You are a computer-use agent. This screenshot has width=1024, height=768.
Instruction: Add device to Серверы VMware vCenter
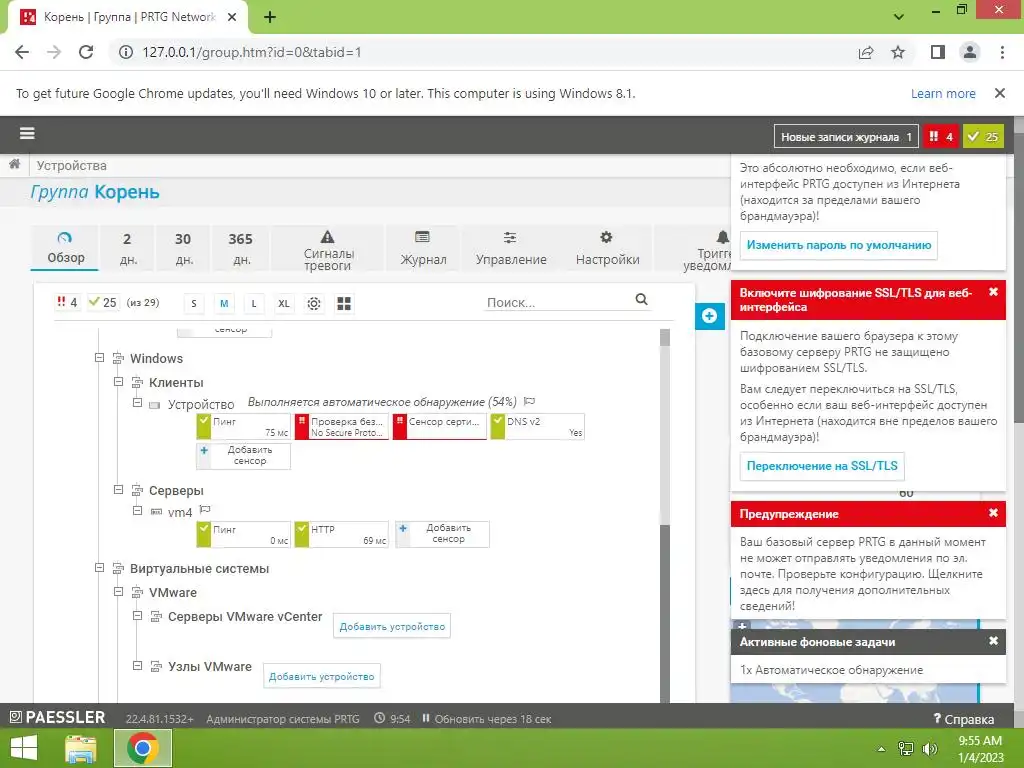(392, 626)
